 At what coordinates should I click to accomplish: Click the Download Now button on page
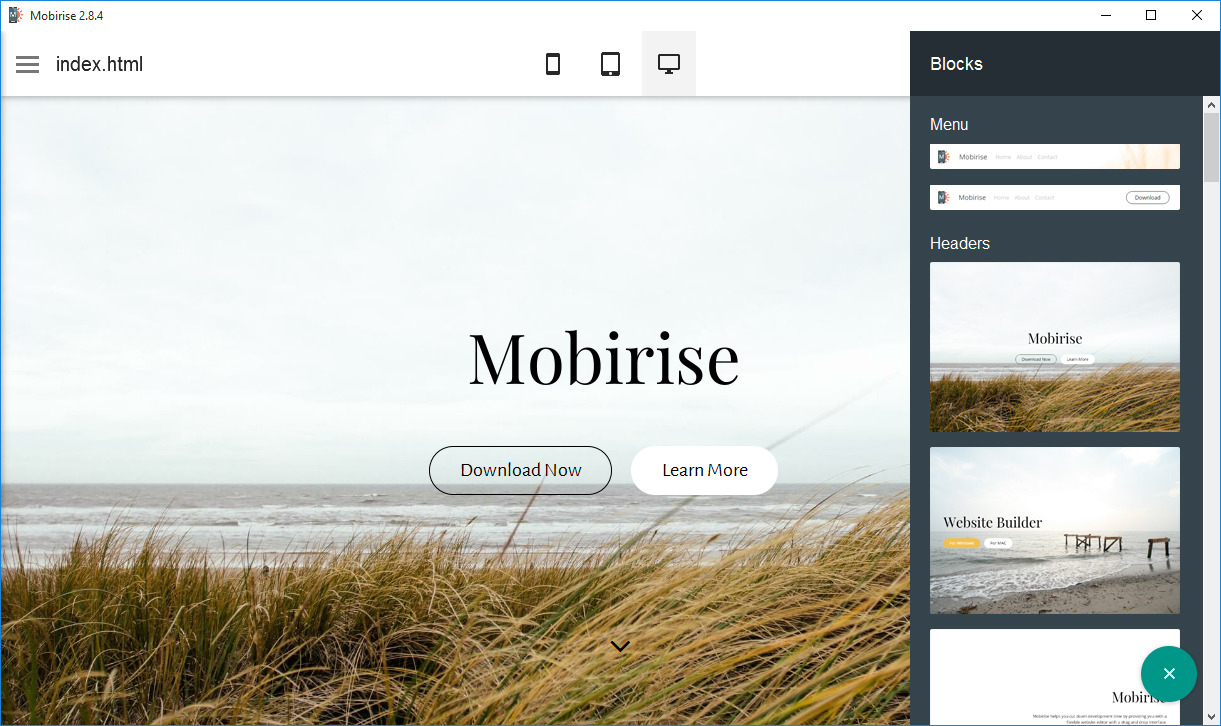520,470
